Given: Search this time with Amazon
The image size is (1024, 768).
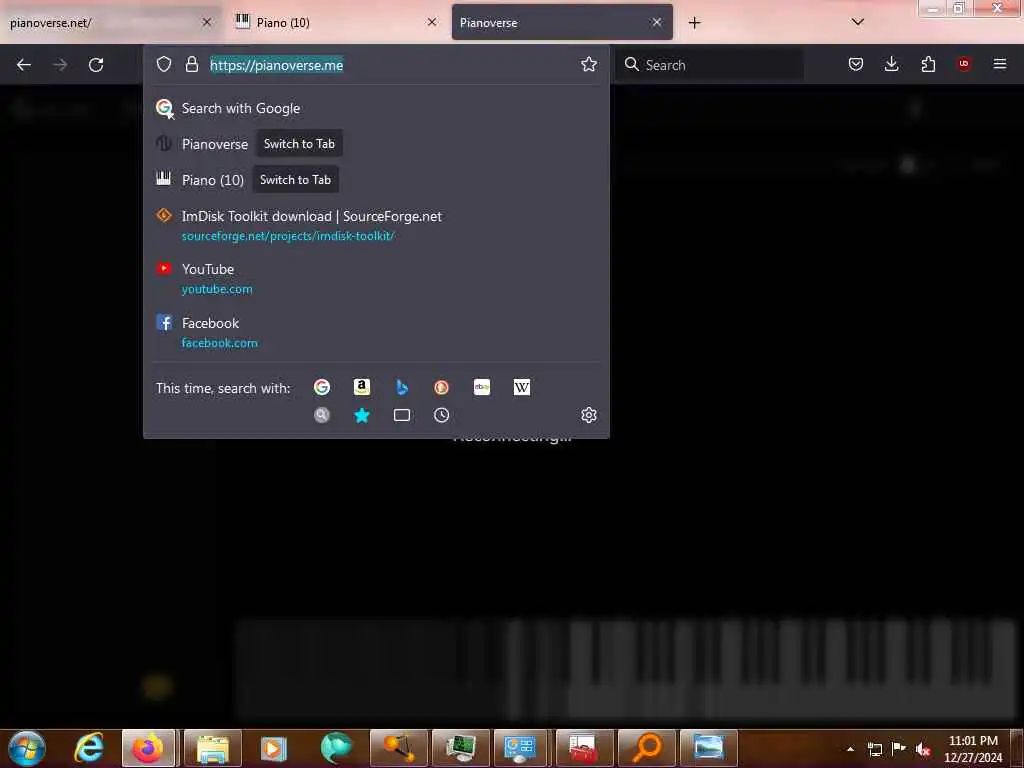Looking at the screenshot, I should (x=361, y=387).
